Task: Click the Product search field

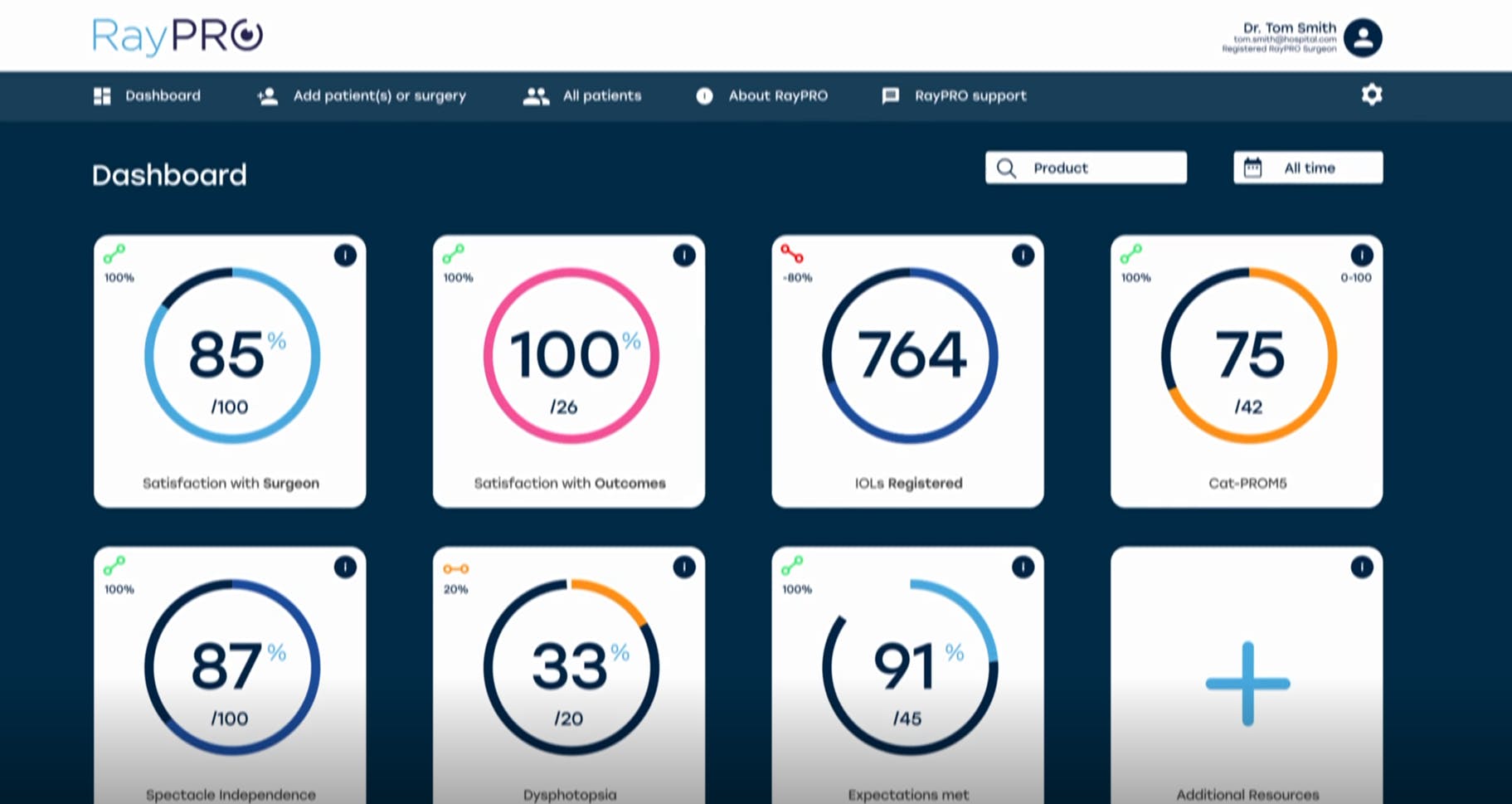Action: (1086, 168)
